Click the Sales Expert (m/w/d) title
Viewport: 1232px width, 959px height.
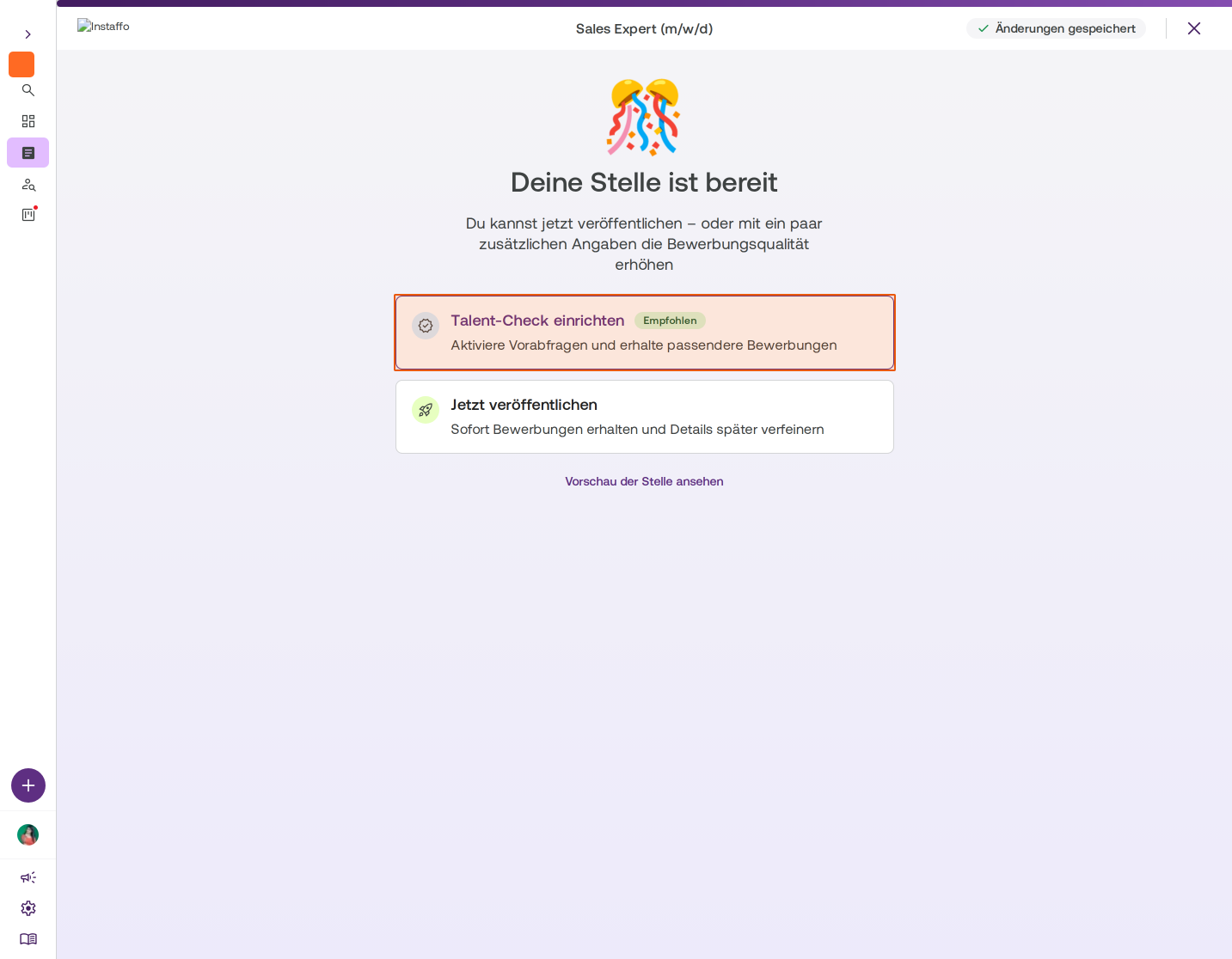pos(644,28)
